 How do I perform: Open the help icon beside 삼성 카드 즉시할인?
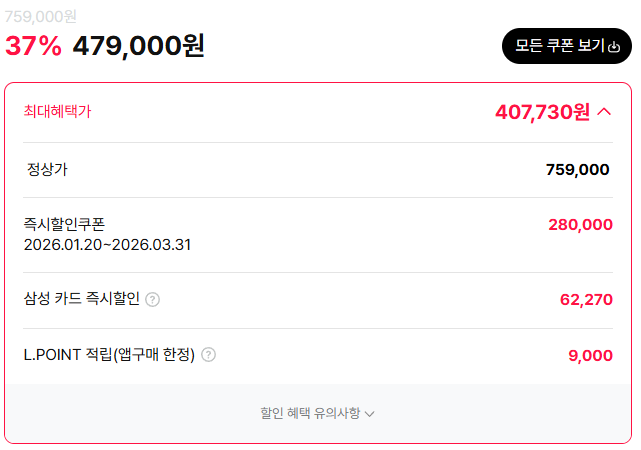tap(153, 299)
